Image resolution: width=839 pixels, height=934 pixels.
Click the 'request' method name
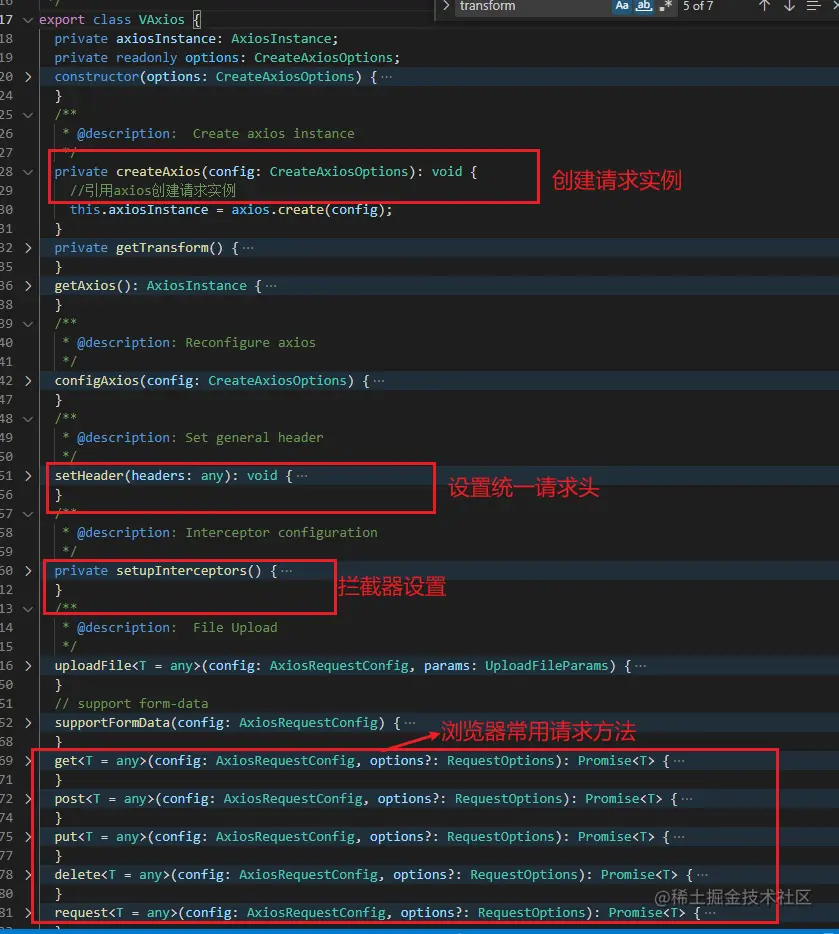pos(81,913)
